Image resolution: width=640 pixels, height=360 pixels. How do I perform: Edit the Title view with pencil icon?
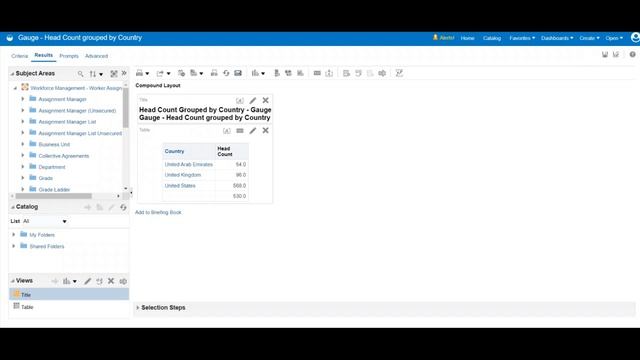pos(253,100)
